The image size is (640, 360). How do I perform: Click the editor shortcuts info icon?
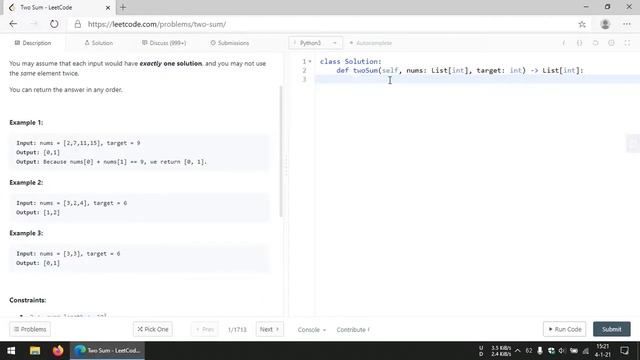564,43
